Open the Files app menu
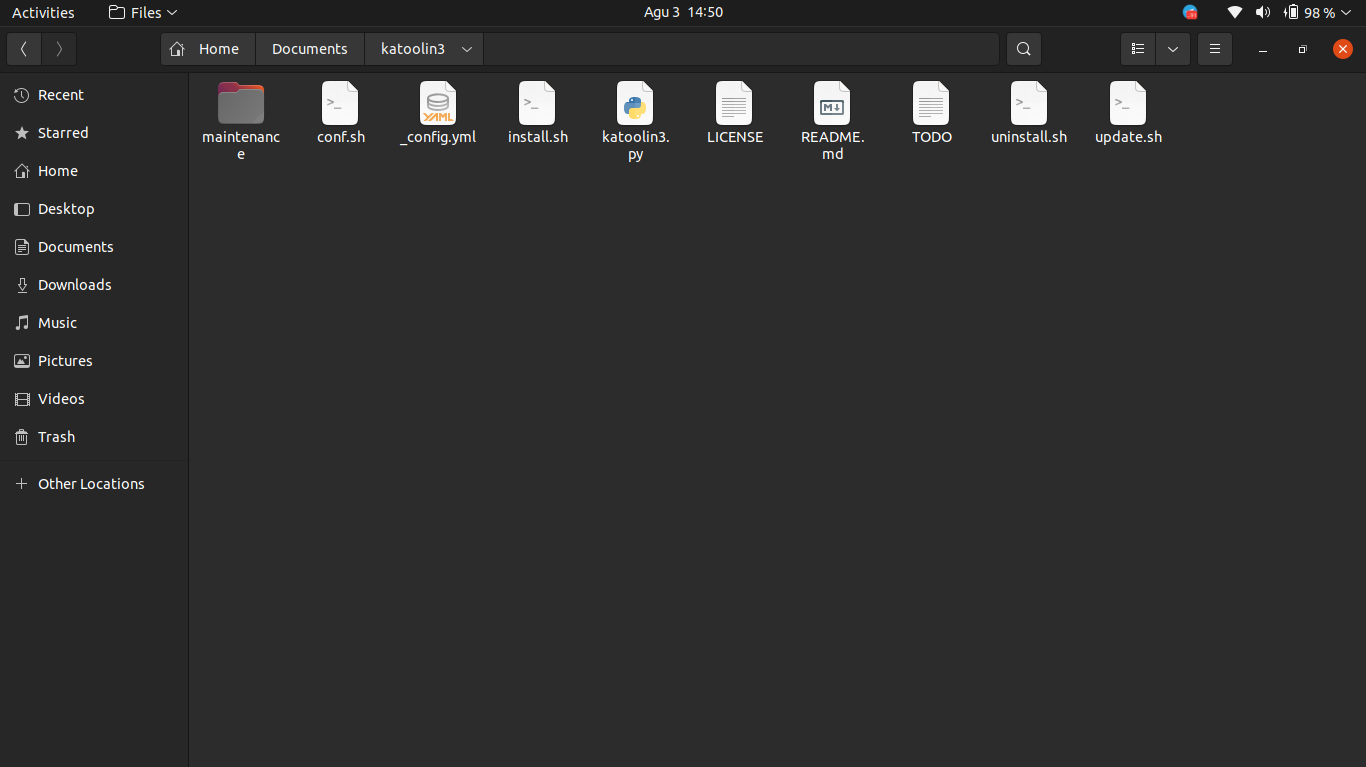Screen dimensions: 1366x767 (140, 12)
